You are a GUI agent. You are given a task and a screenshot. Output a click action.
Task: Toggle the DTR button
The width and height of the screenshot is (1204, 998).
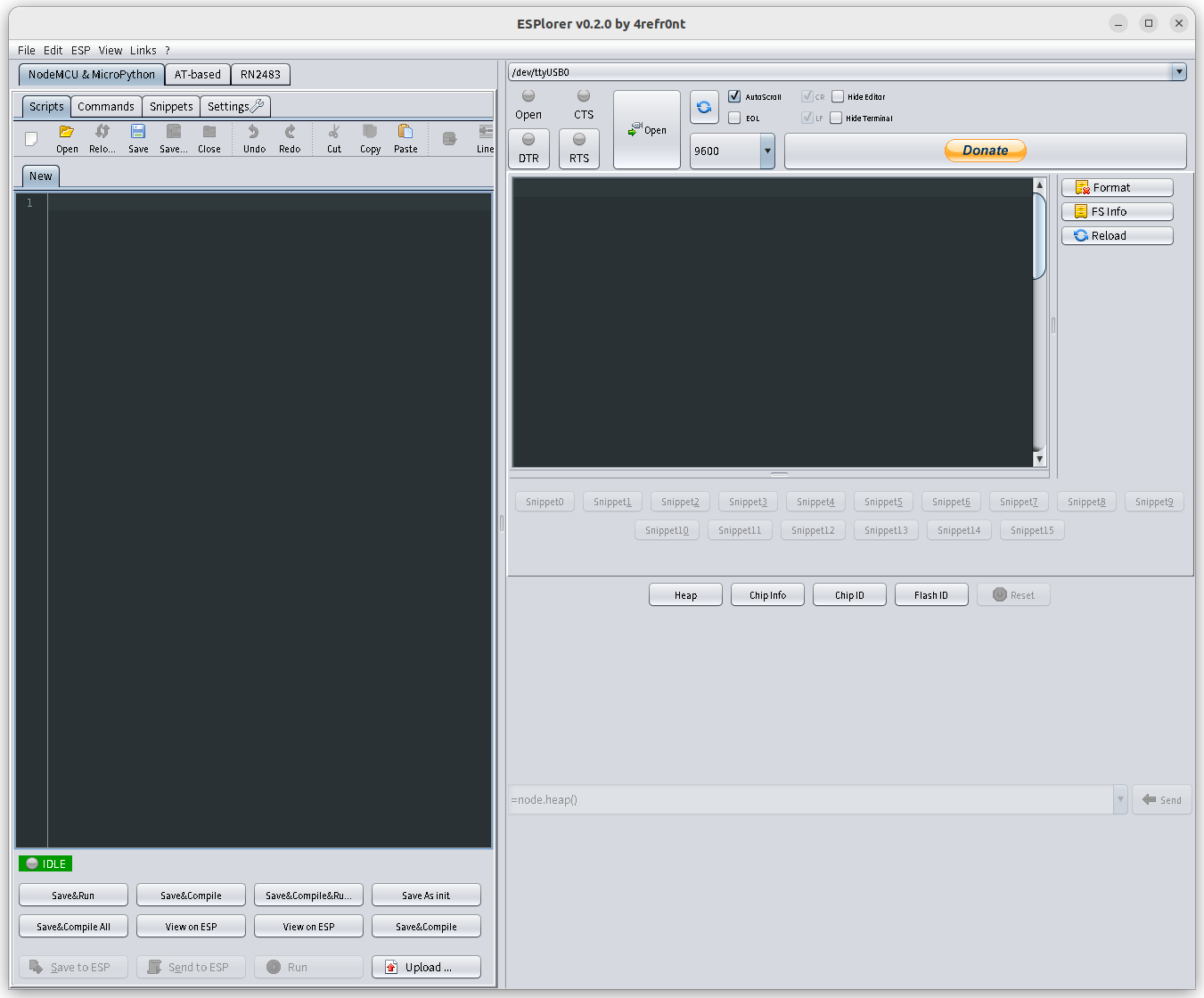tap(528, 149)
